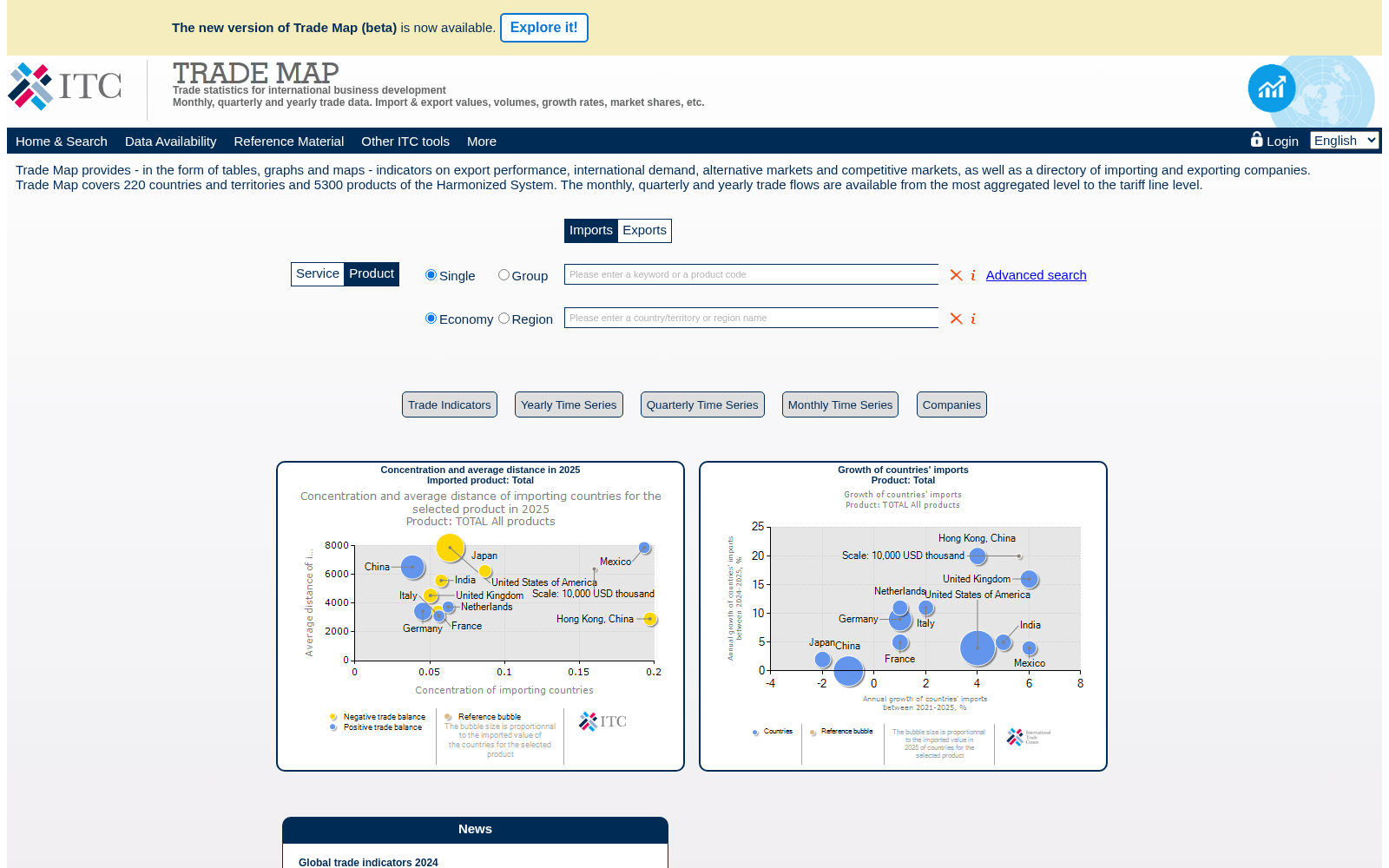The height and width of the screenshot is (868, 1389).
Task: Click blue Countries legend marker in growth chart
Action: [x=755, y=732]
